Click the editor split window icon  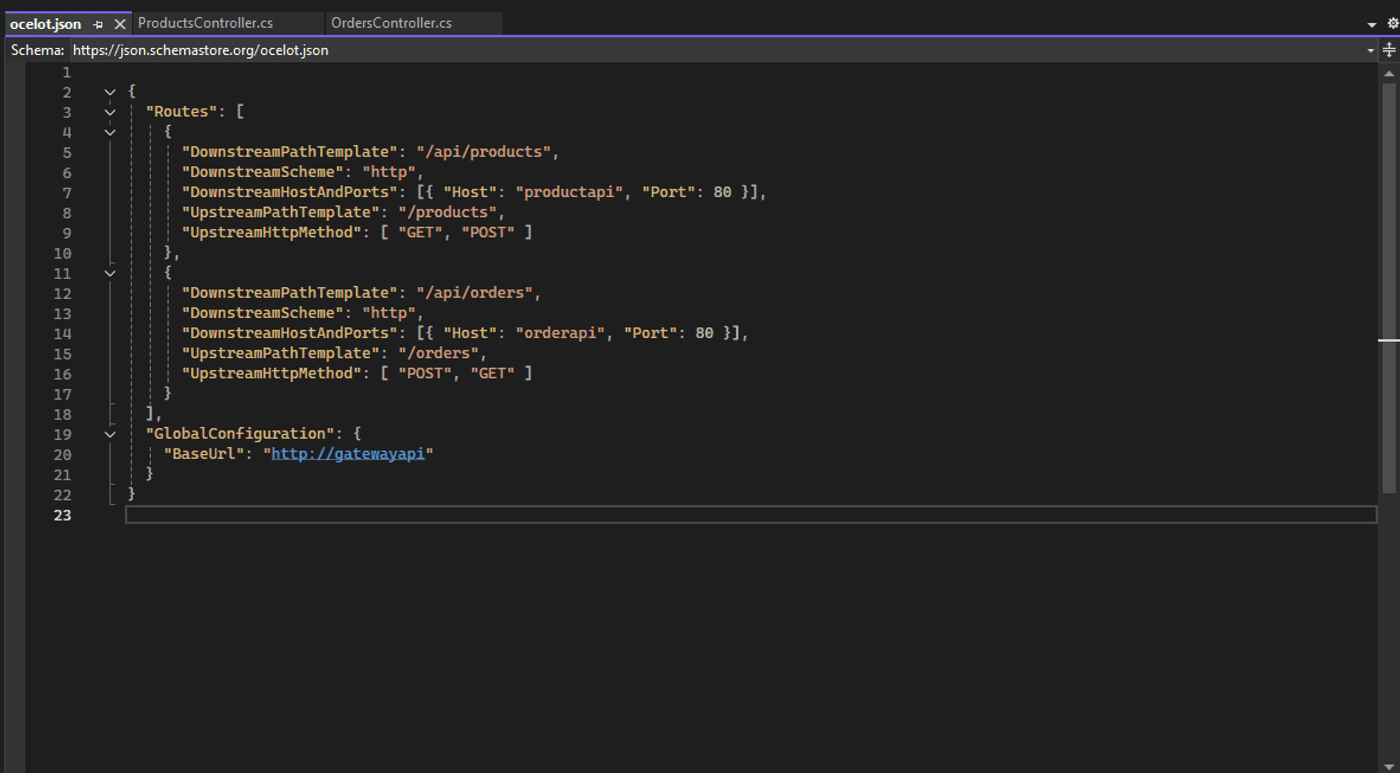point(1389,50)
